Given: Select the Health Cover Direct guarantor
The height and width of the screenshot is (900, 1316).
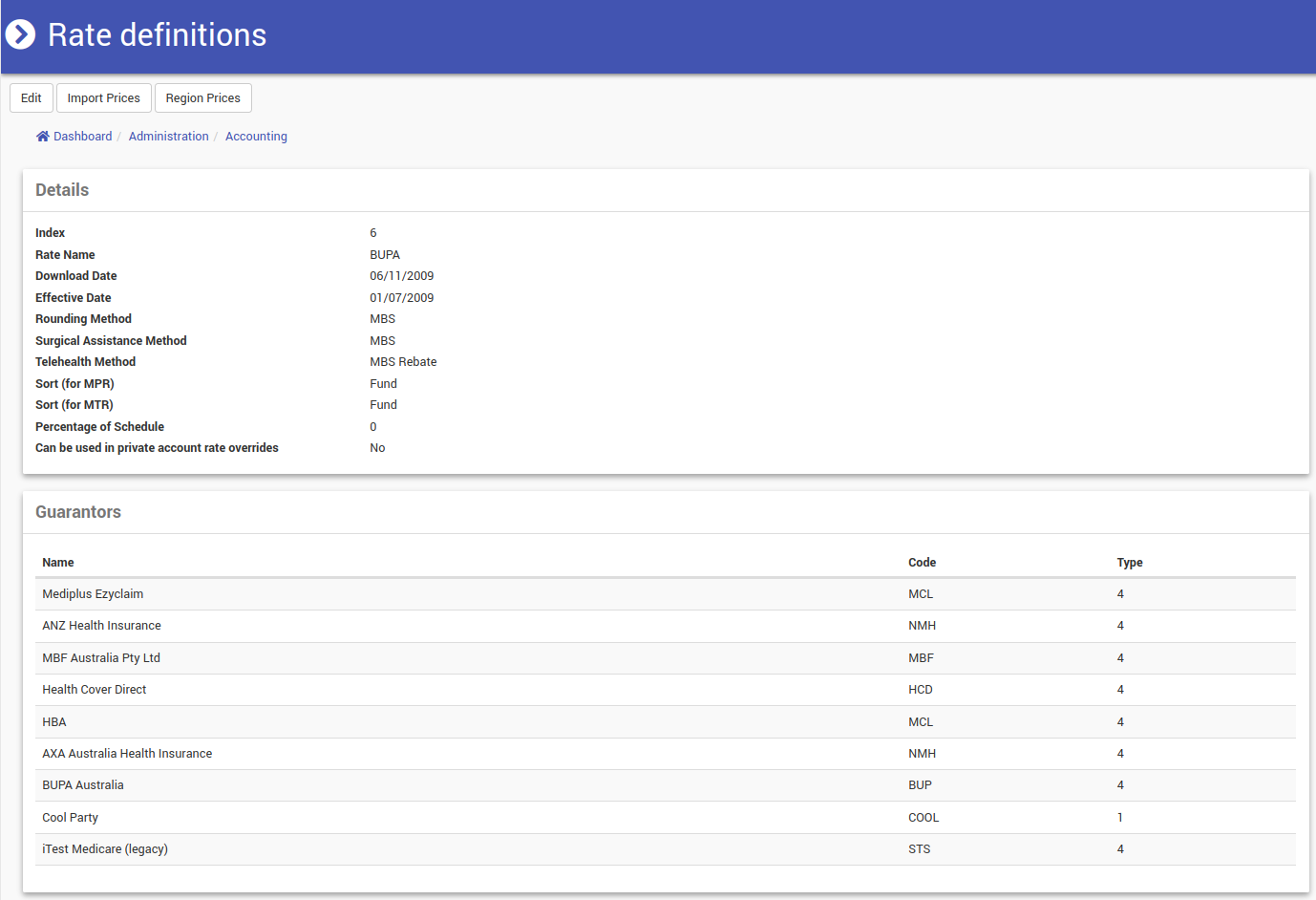Looking at the screenshot, I should [x=666, y=690].
